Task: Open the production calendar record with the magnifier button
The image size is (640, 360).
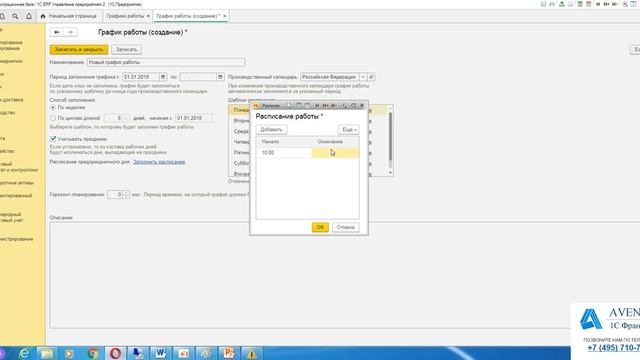Action: 371,77
